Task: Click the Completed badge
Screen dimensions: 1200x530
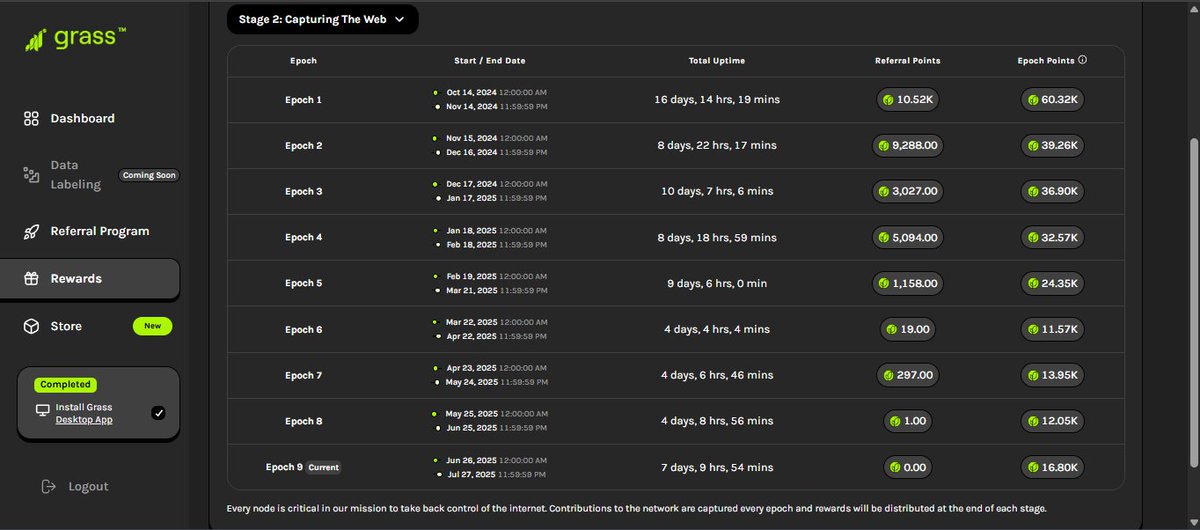Action: click(65, 384)
